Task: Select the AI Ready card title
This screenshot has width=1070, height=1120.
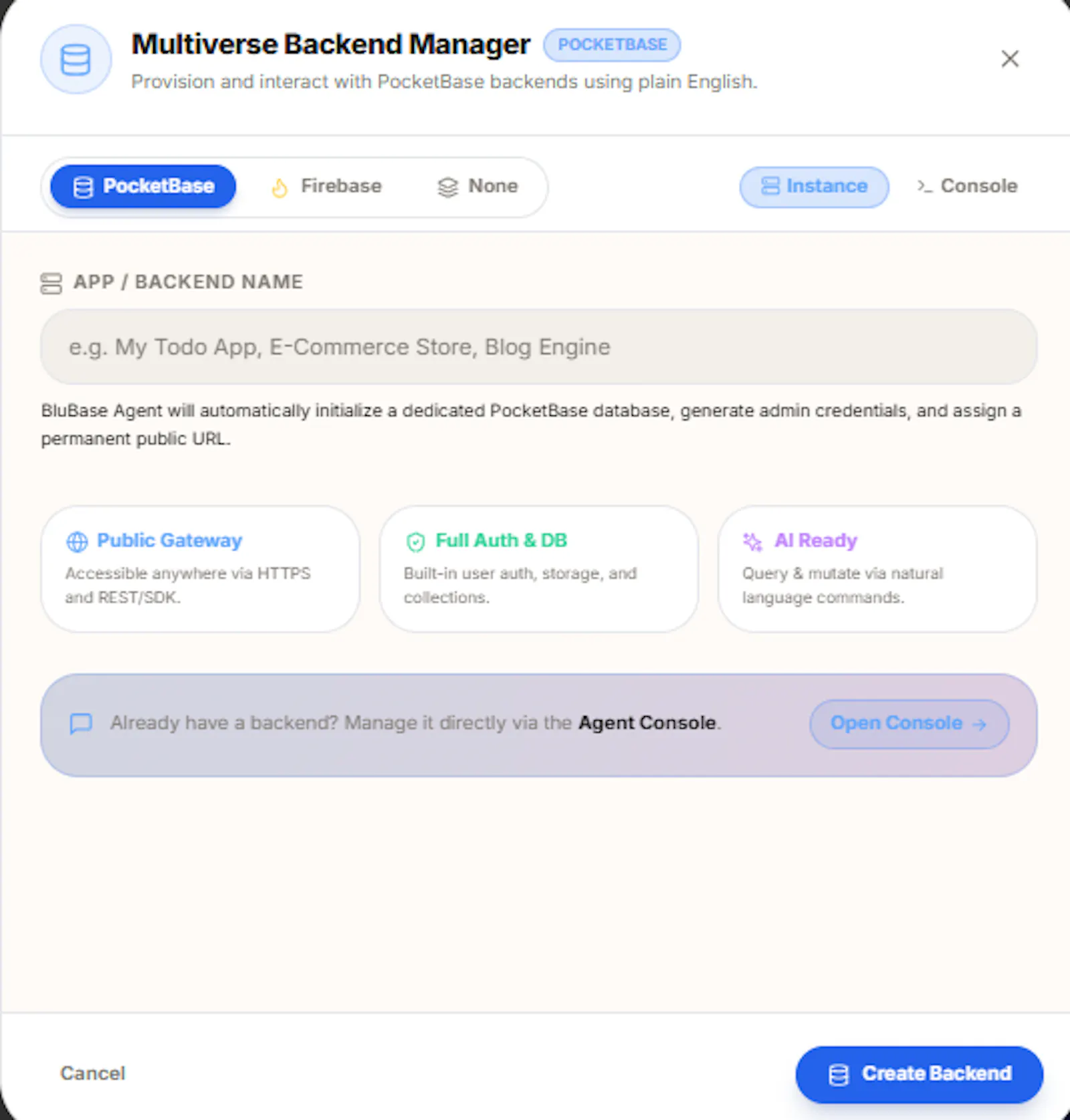Action: pyautogui.click(x=816, y=540)
